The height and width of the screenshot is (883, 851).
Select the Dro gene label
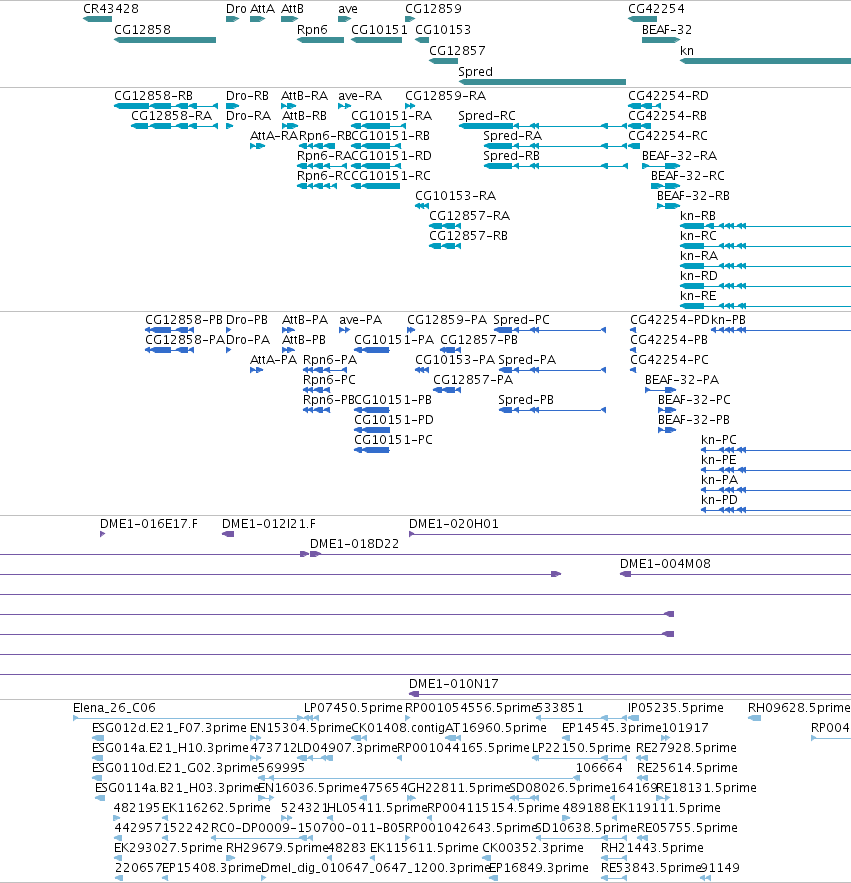tap(236, 9)
